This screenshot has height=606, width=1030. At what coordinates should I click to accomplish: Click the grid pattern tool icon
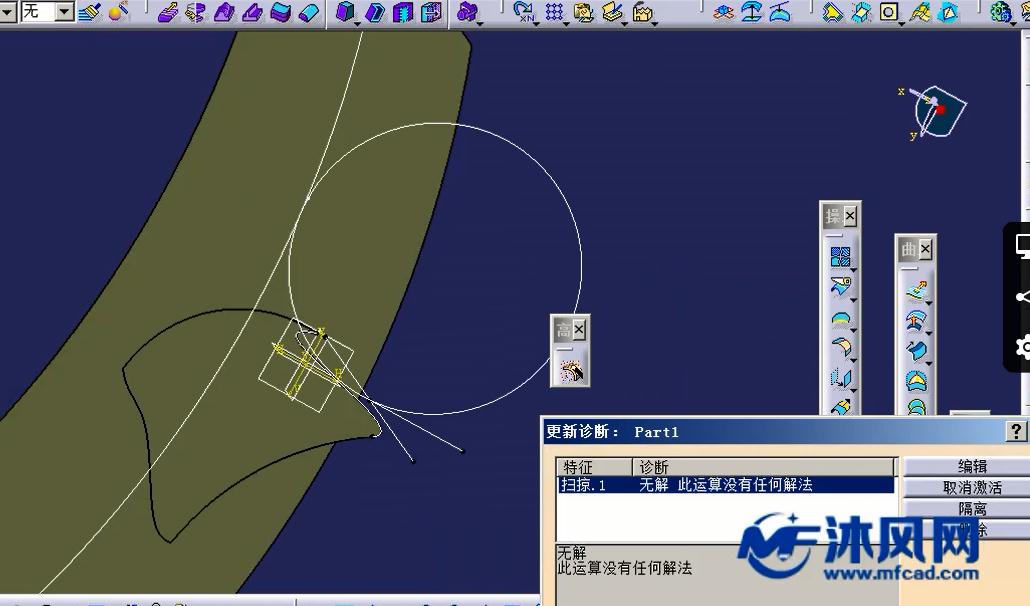(554, 12)
